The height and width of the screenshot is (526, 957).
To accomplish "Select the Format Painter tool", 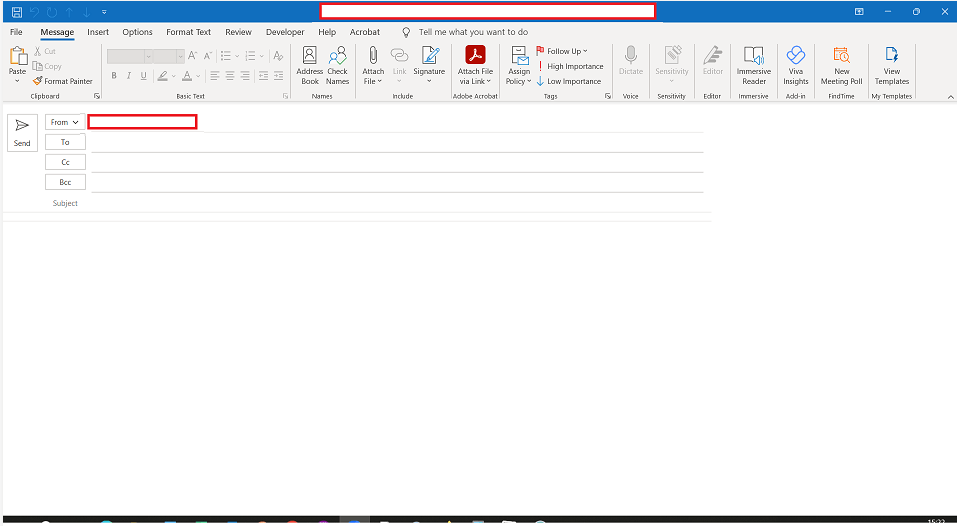I will pos(63,81).
